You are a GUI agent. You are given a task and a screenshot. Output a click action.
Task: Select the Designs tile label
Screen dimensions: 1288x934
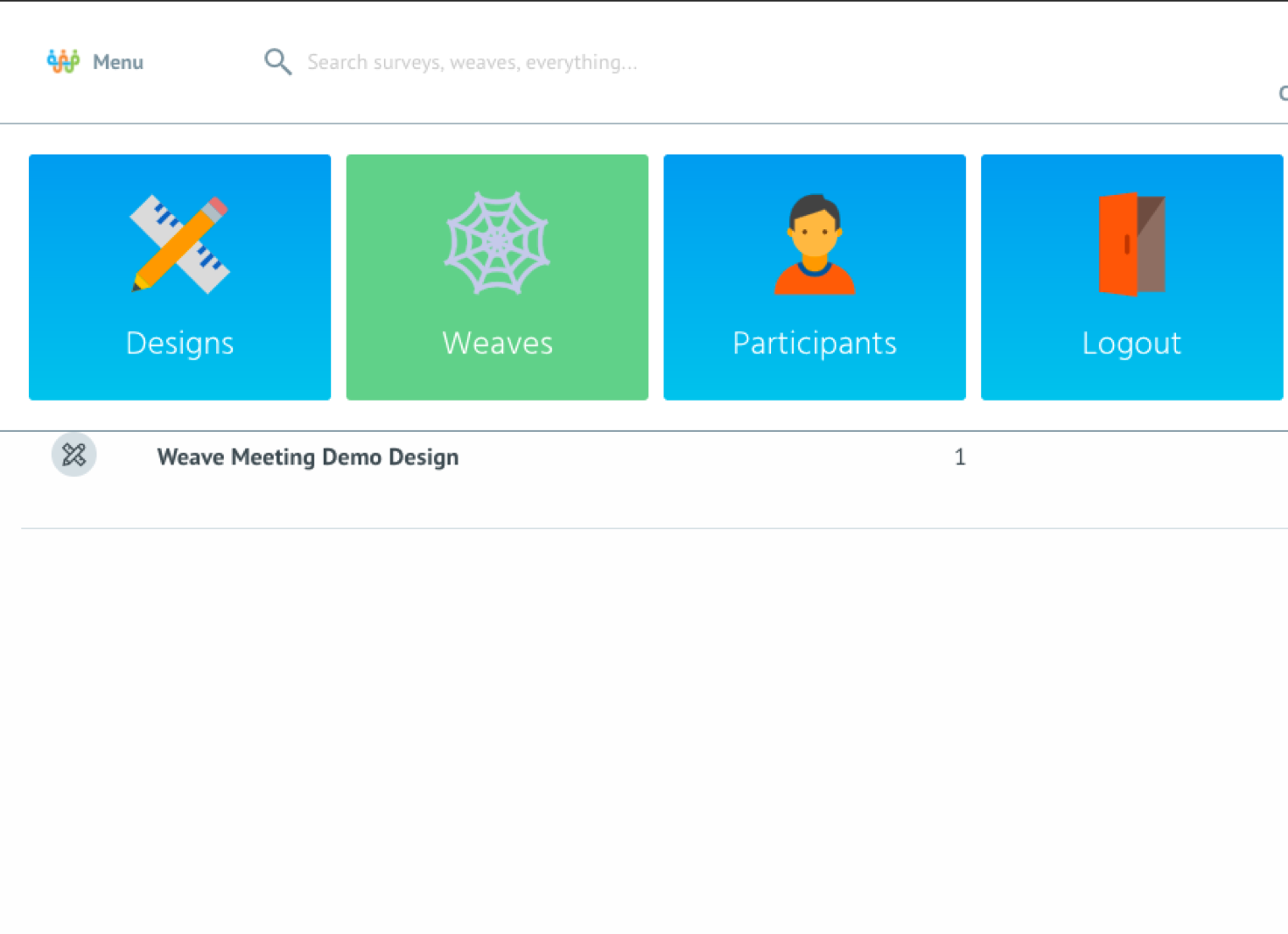click(x=180, y=343)
